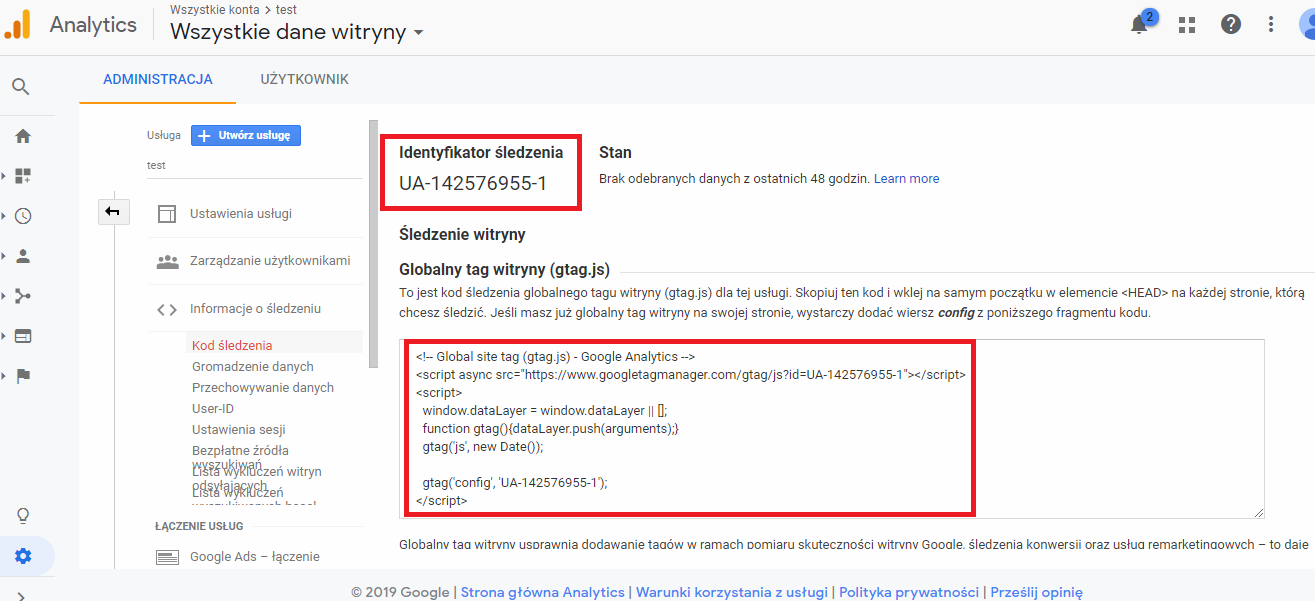Viewport: 1315px width, 601px height.
Task: Click the back arrow column button
Action: pyautogui.click(x=113, y=211)
